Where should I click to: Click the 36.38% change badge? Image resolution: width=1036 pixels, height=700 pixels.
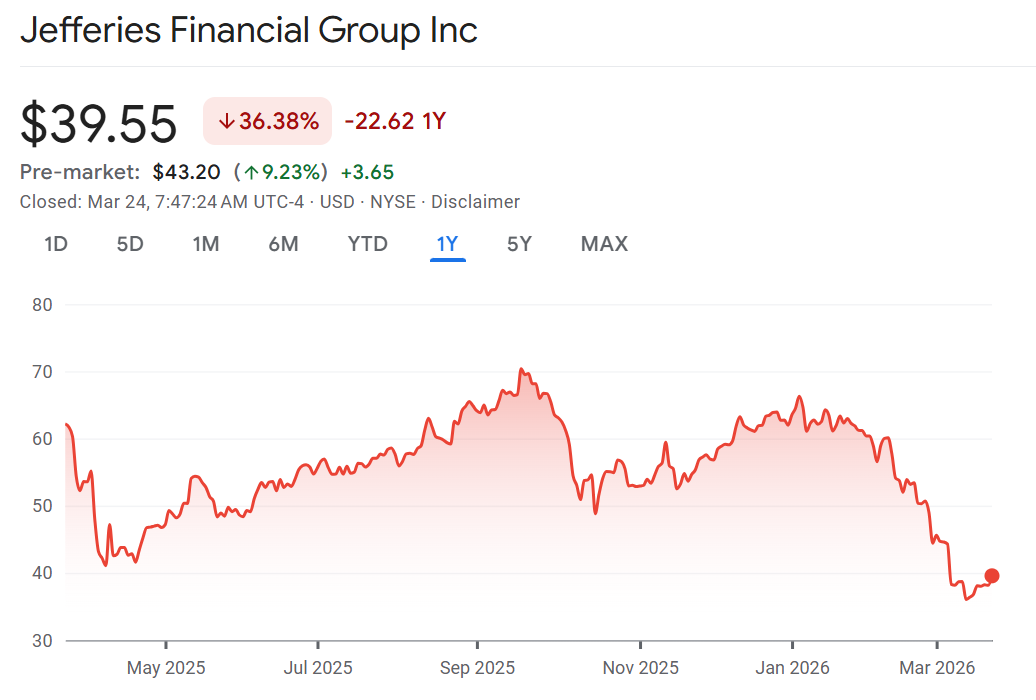coord(267,122)
